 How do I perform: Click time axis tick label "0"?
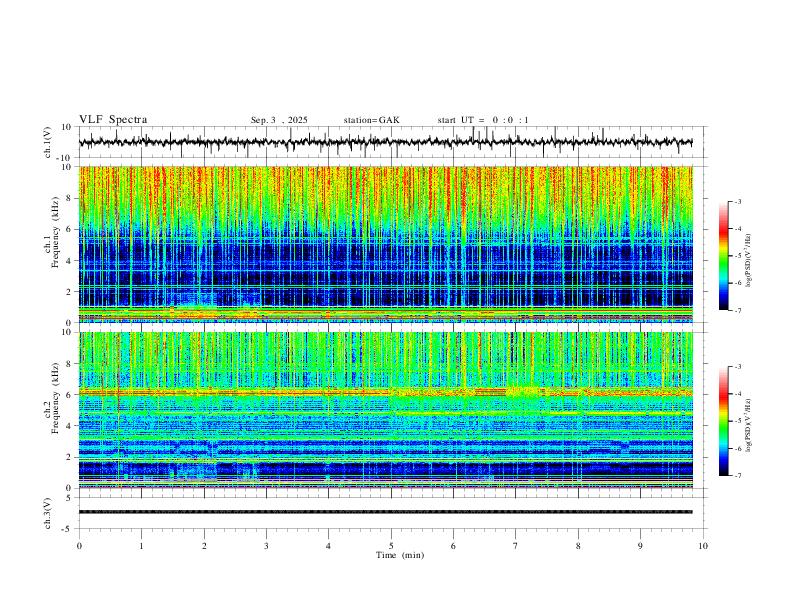point(79,546)
